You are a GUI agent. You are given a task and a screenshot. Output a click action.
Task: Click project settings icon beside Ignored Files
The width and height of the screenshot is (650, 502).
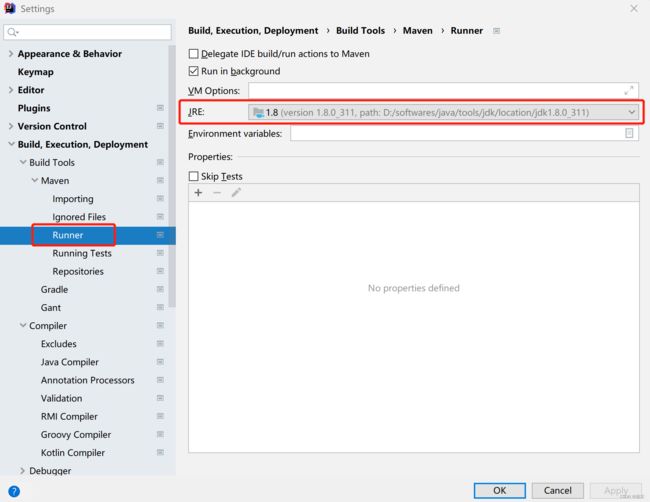click(160, 216)
